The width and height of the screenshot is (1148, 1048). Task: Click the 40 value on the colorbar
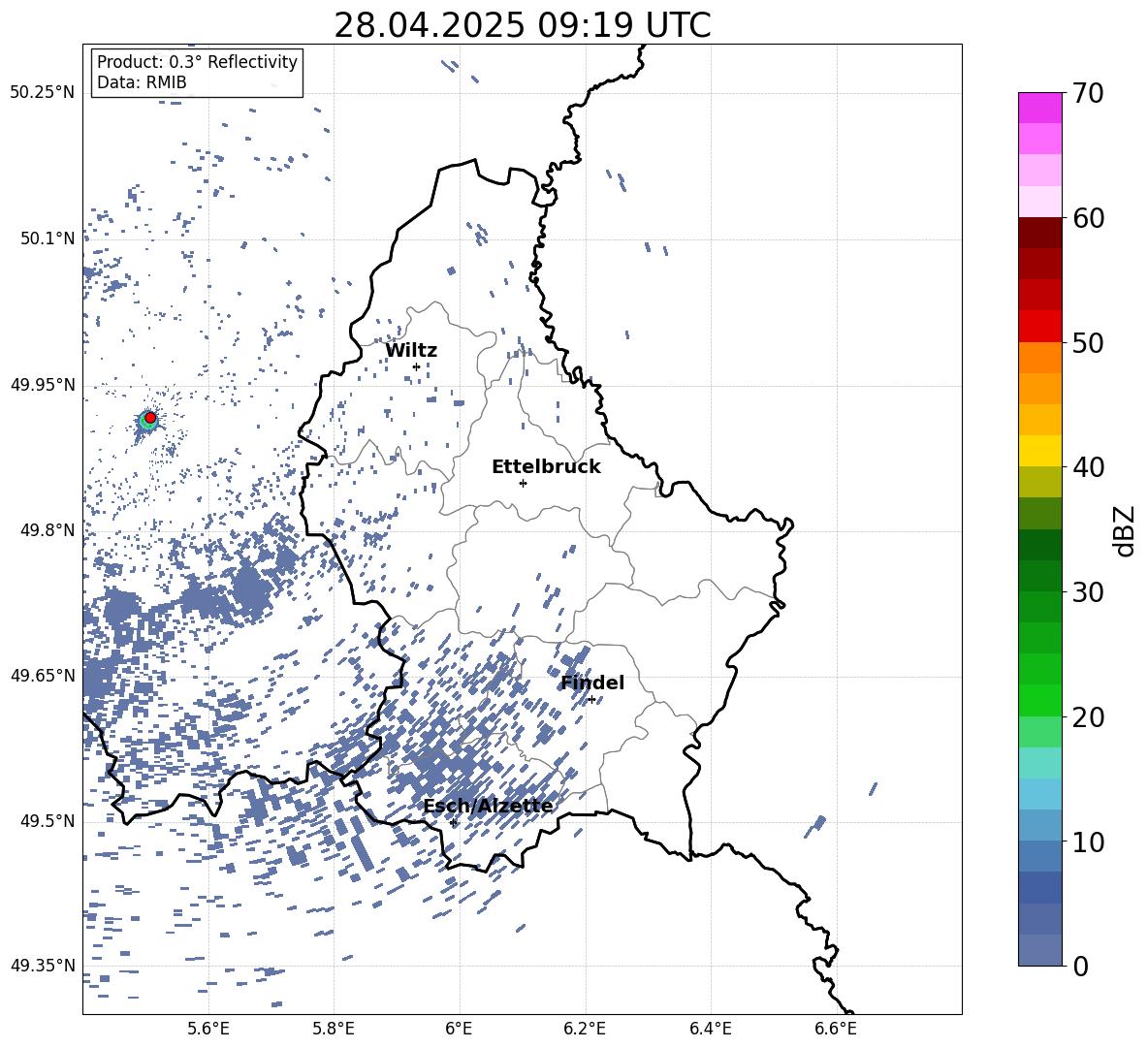click(x=1088, y=467)
